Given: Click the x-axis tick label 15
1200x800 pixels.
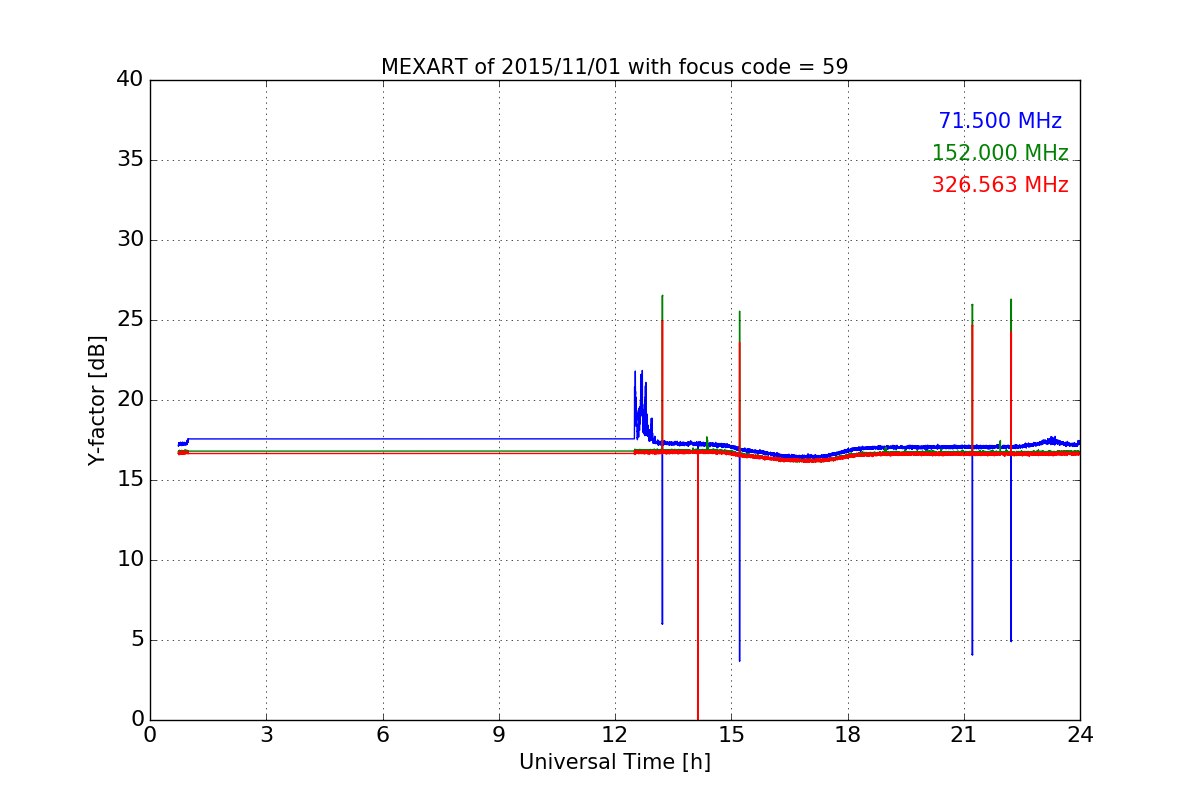Looking at the screenshot, I should [731, 735].
